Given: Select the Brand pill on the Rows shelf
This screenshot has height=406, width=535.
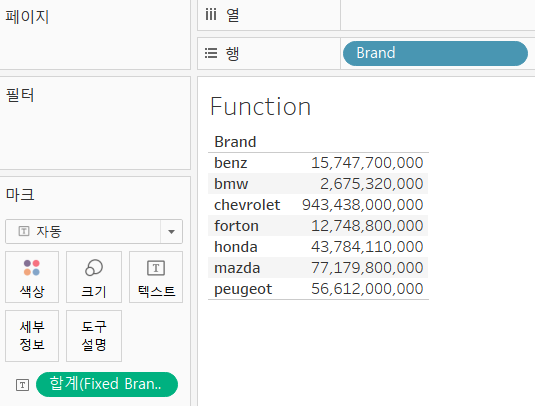Looking at the screenshot, I should coord(435,53).
